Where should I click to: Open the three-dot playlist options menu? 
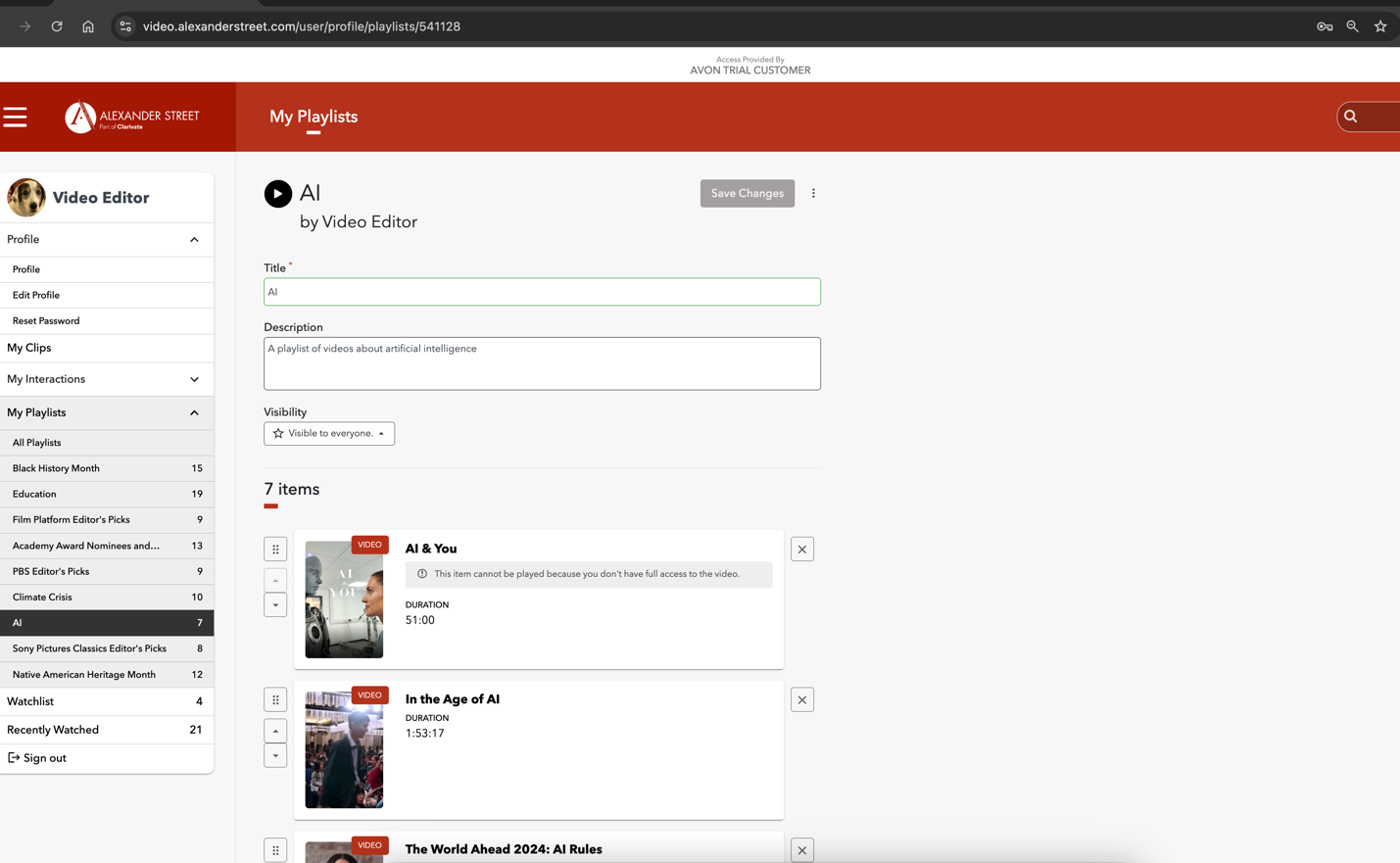[813, 194]
